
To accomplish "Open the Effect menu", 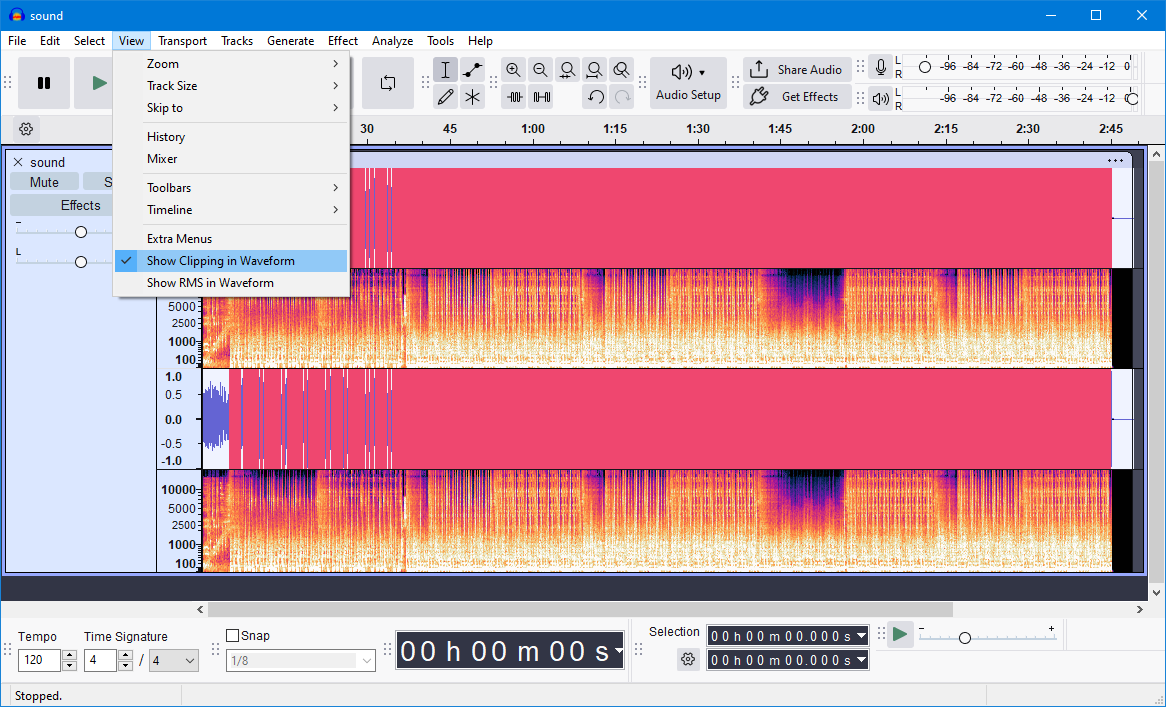I will [342, 41].
